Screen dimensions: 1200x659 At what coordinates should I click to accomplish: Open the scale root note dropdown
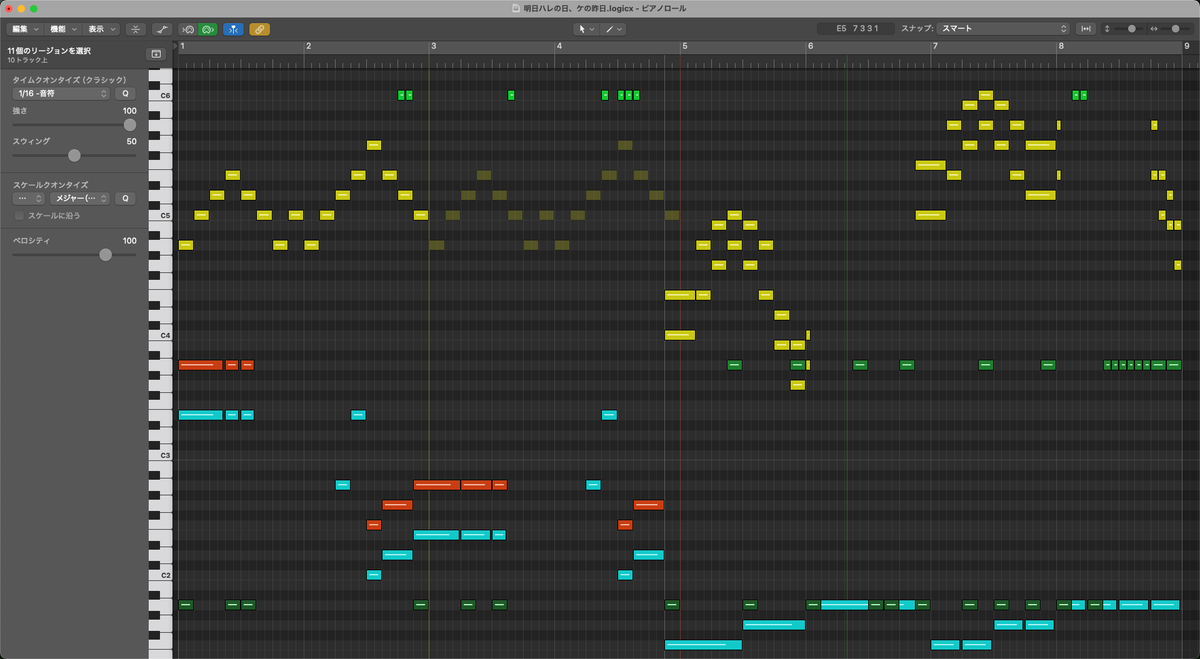(x=29, y=198)
